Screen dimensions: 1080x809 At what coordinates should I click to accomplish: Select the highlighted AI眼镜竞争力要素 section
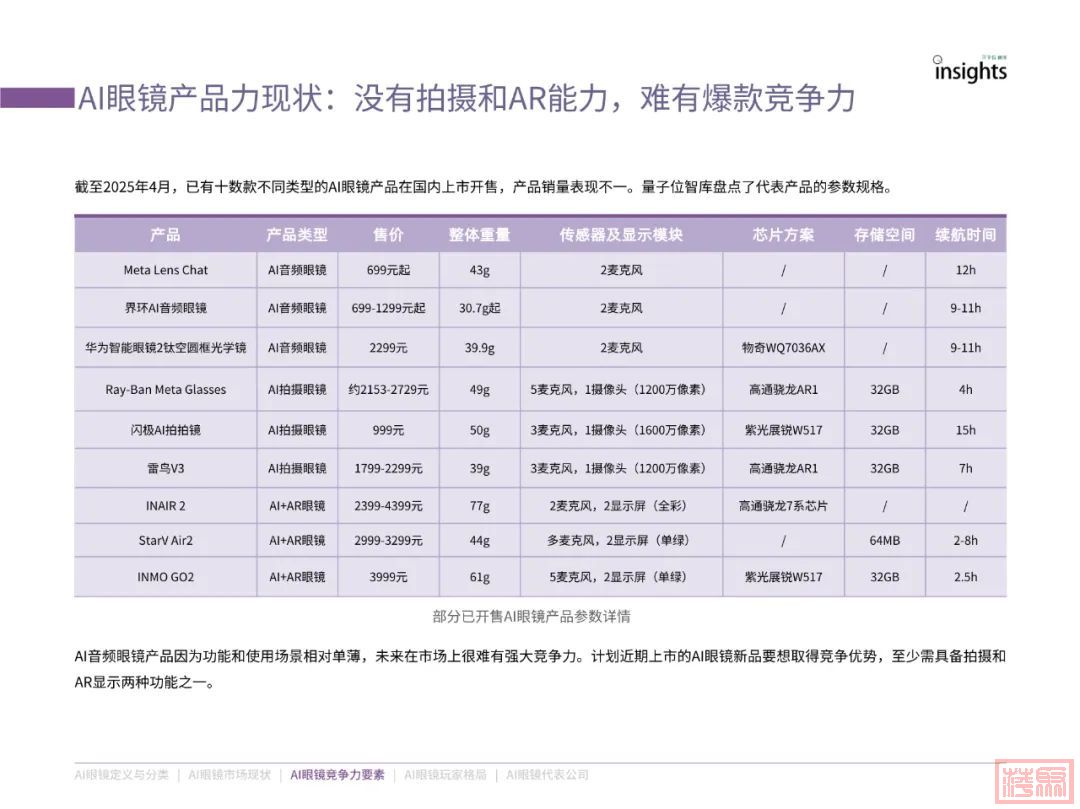tap(337, 774)
